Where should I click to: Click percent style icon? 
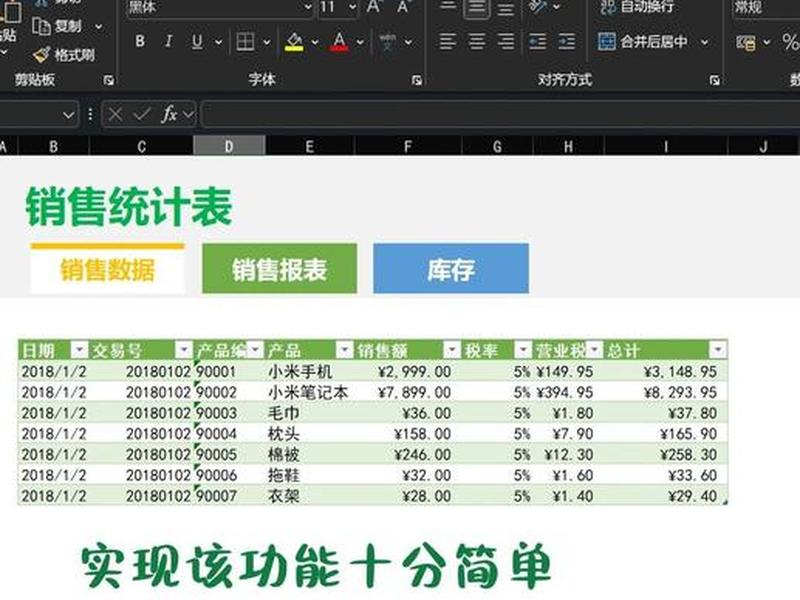tap(791, 42)
